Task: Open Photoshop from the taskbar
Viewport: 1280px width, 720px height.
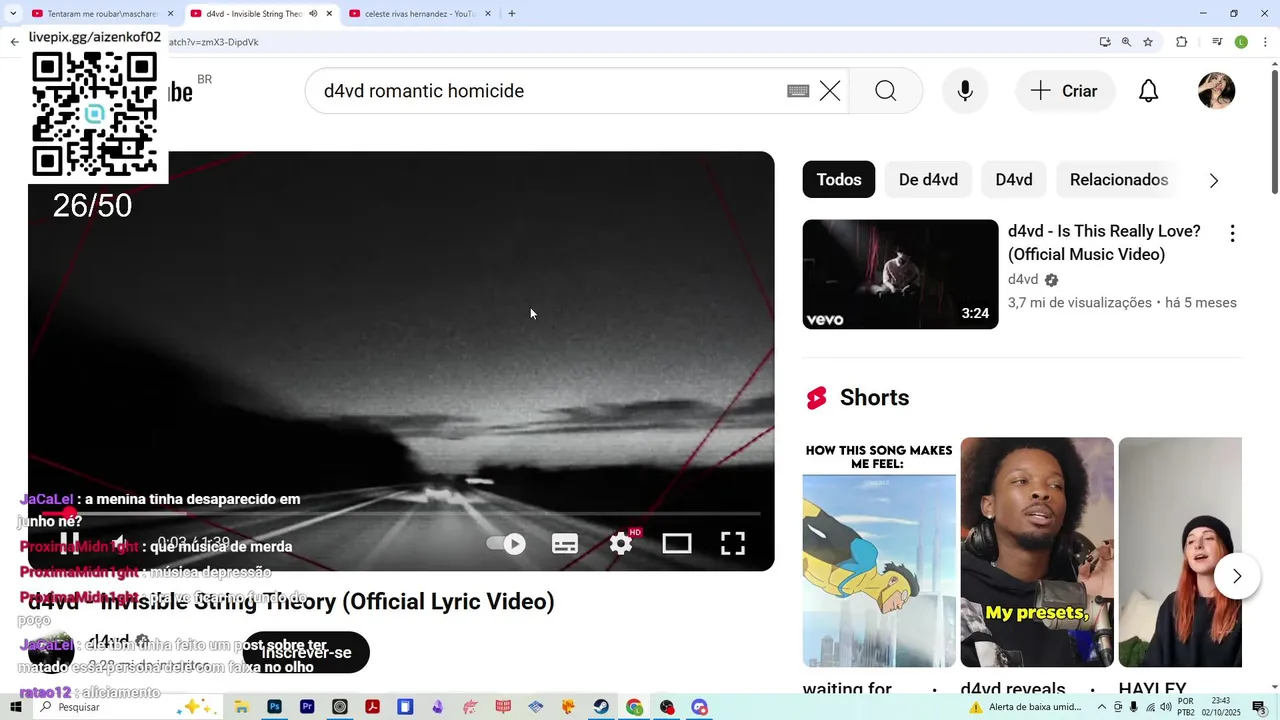Action: [x=274, y=707]
